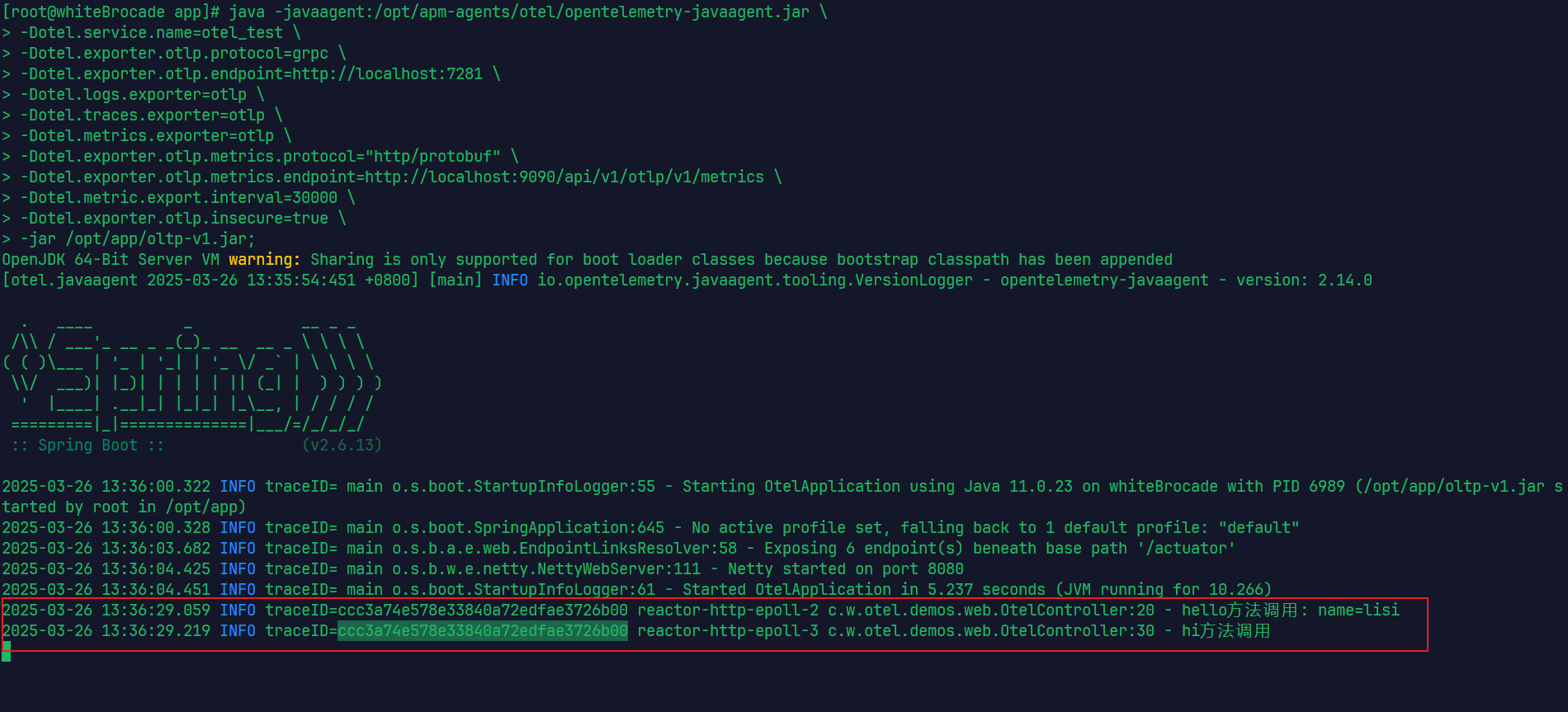The height and width of the screenshot is (712, 1568).
Task: Click the timestamp 2025-03-26 13:36:29.059
Action: (x=106, y=611)
